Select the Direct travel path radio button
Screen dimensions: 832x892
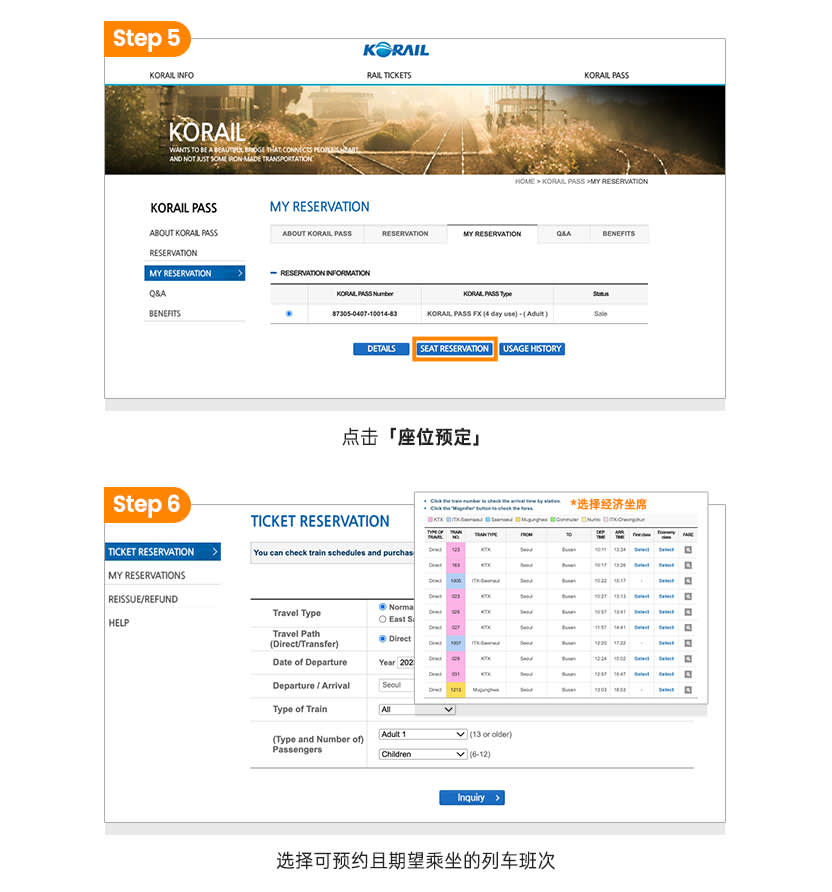383,638
